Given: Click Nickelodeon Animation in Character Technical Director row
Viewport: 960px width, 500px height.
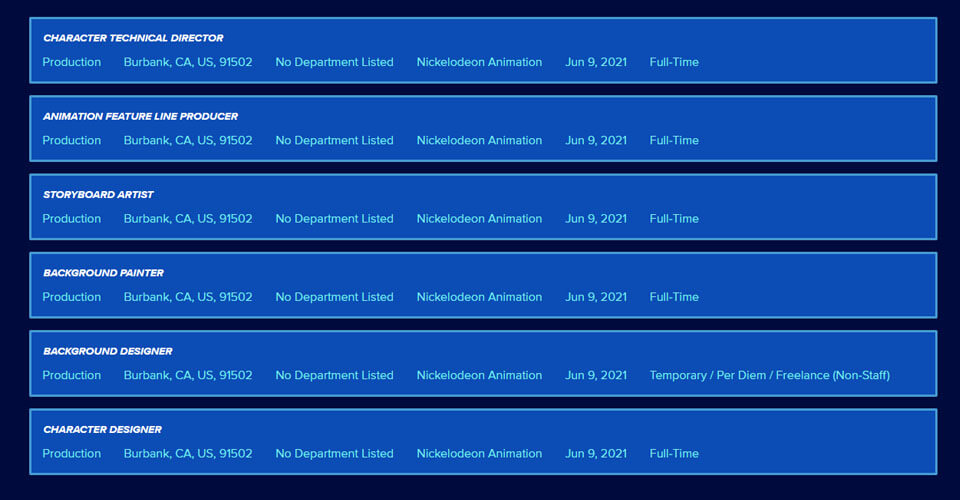Looking at the screenshot, I should [x=479, y=62].
